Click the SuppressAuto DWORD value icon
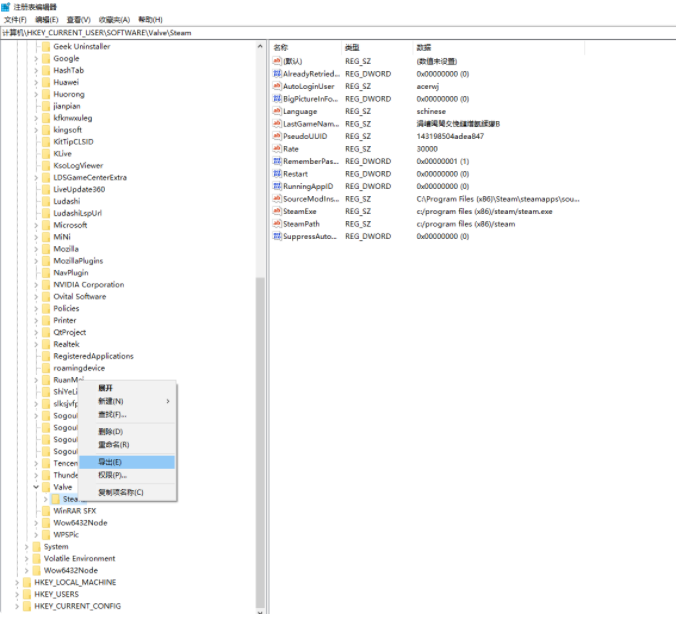 (x=277, y=236)
